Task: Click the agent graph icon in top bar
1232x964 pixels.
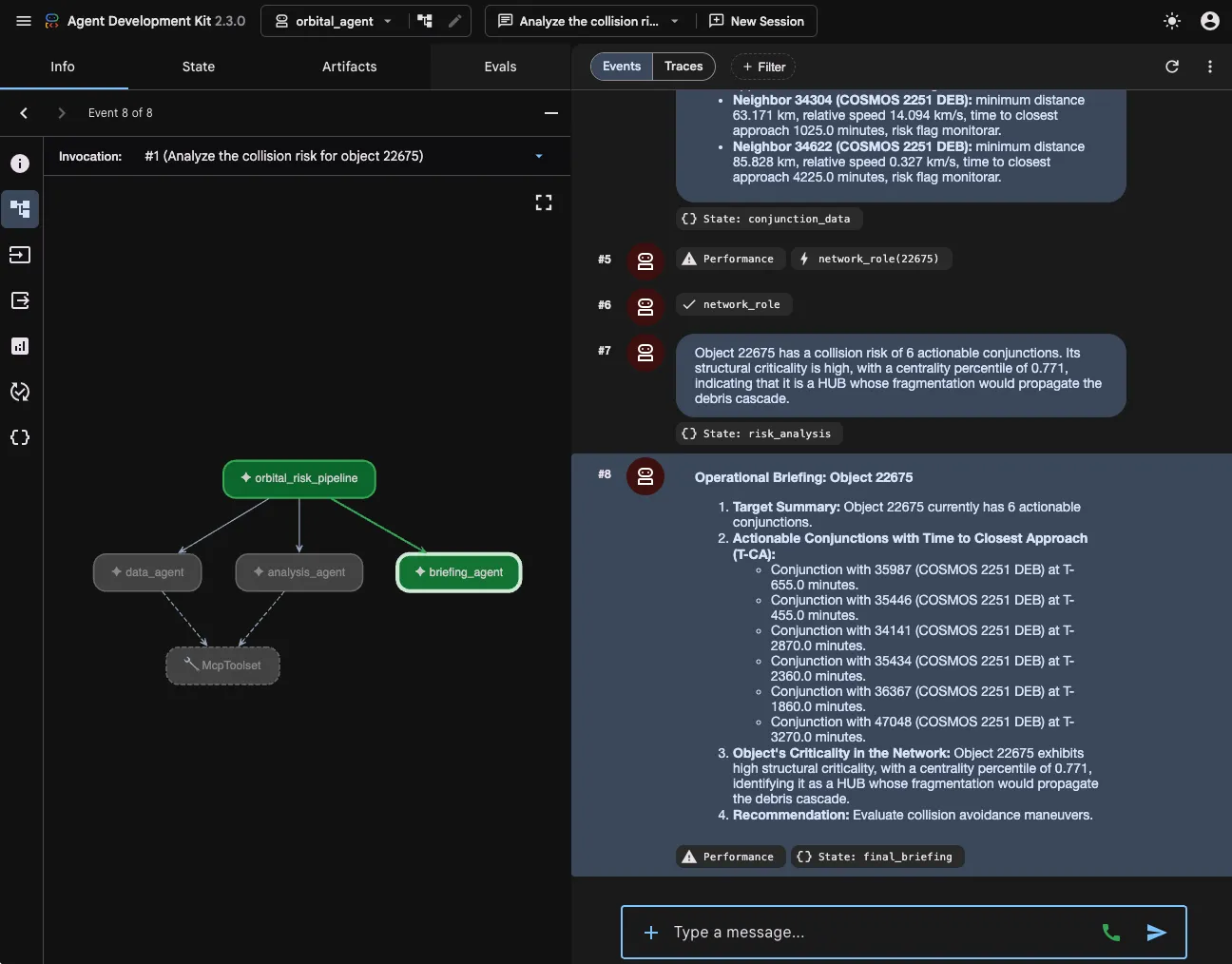Action: click(x=425, y=21)
